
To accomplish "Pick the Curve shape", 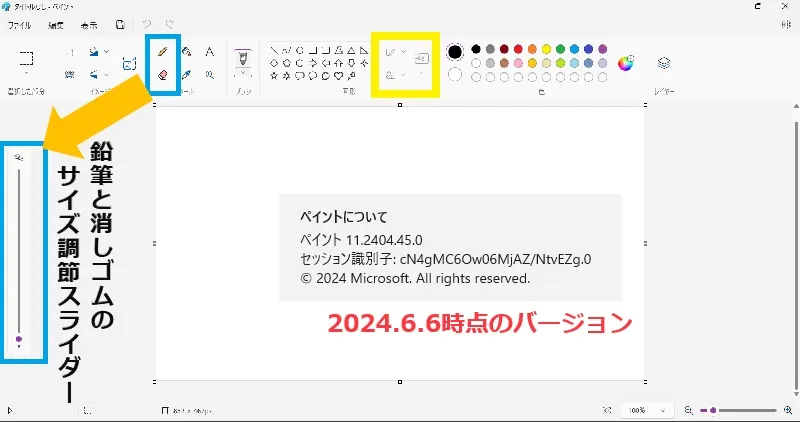I will tap(287, 51).
